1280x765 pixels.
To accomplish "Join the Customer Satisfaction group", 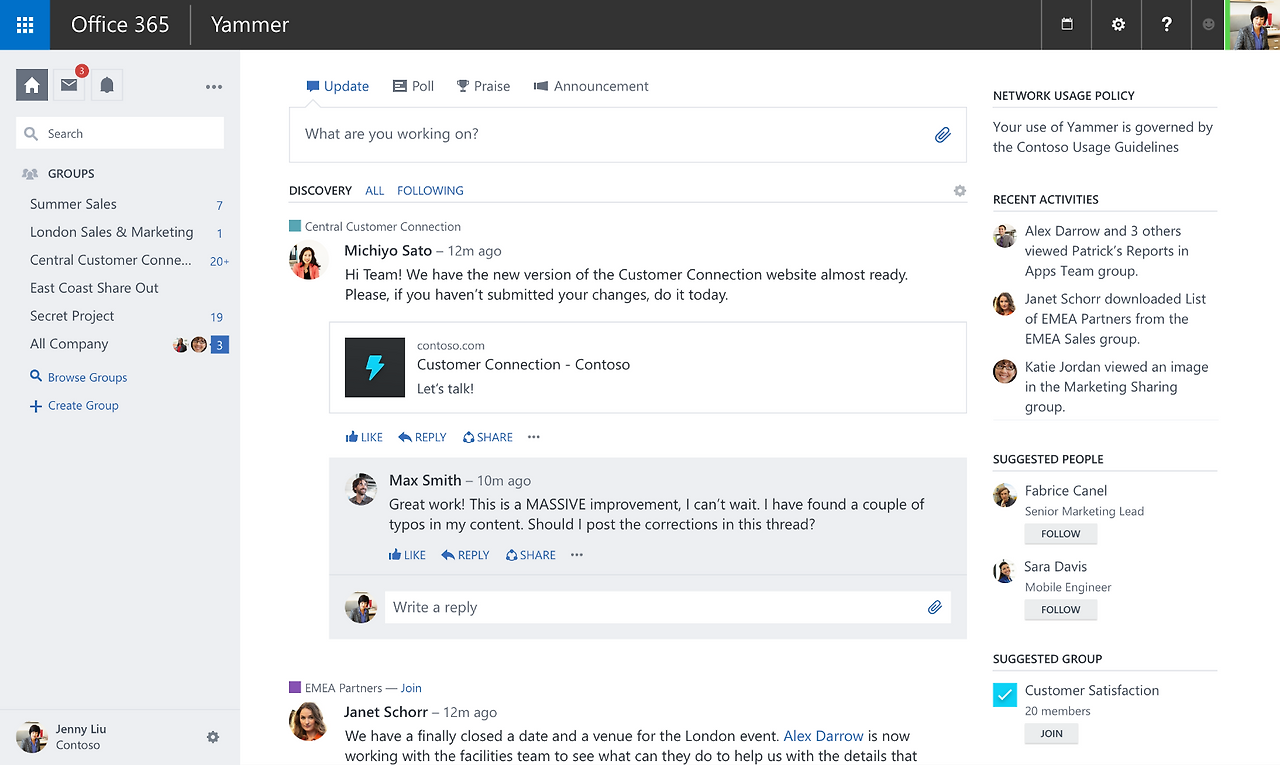I will [x=1051, y=733].
